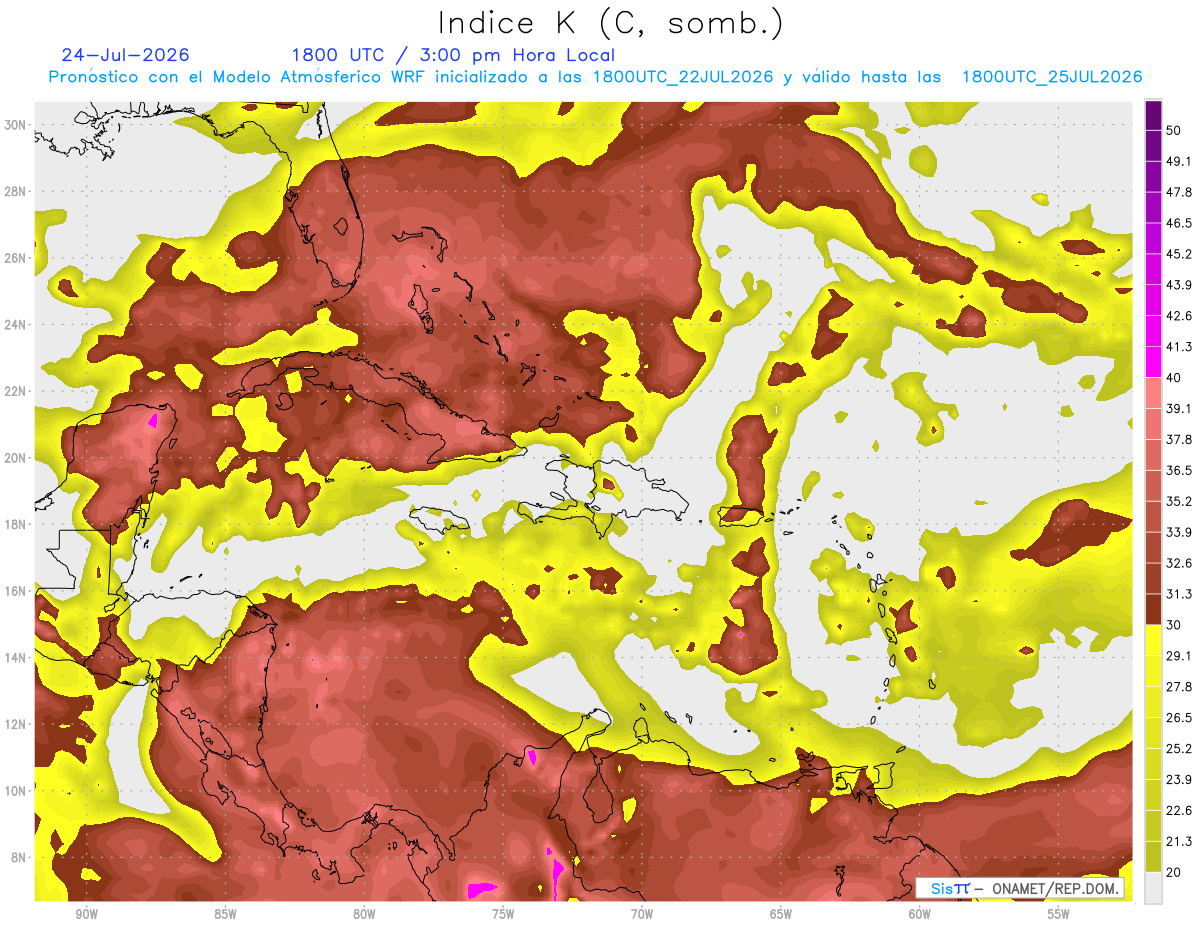Click the '60W' longitude axis label
Image resolution: width=1200 pixels, height=927 pixels.
coord(920,915)
